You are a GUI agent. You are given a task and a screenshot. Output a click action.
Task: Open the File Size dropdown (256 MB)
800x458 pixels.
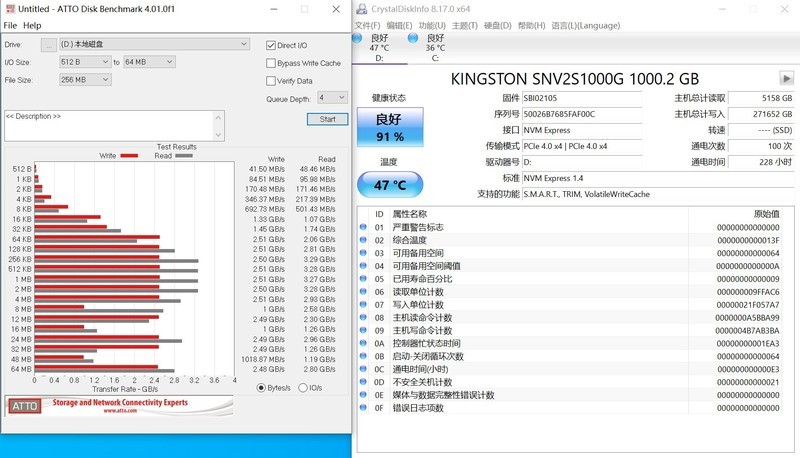click(x=85, y=80)
